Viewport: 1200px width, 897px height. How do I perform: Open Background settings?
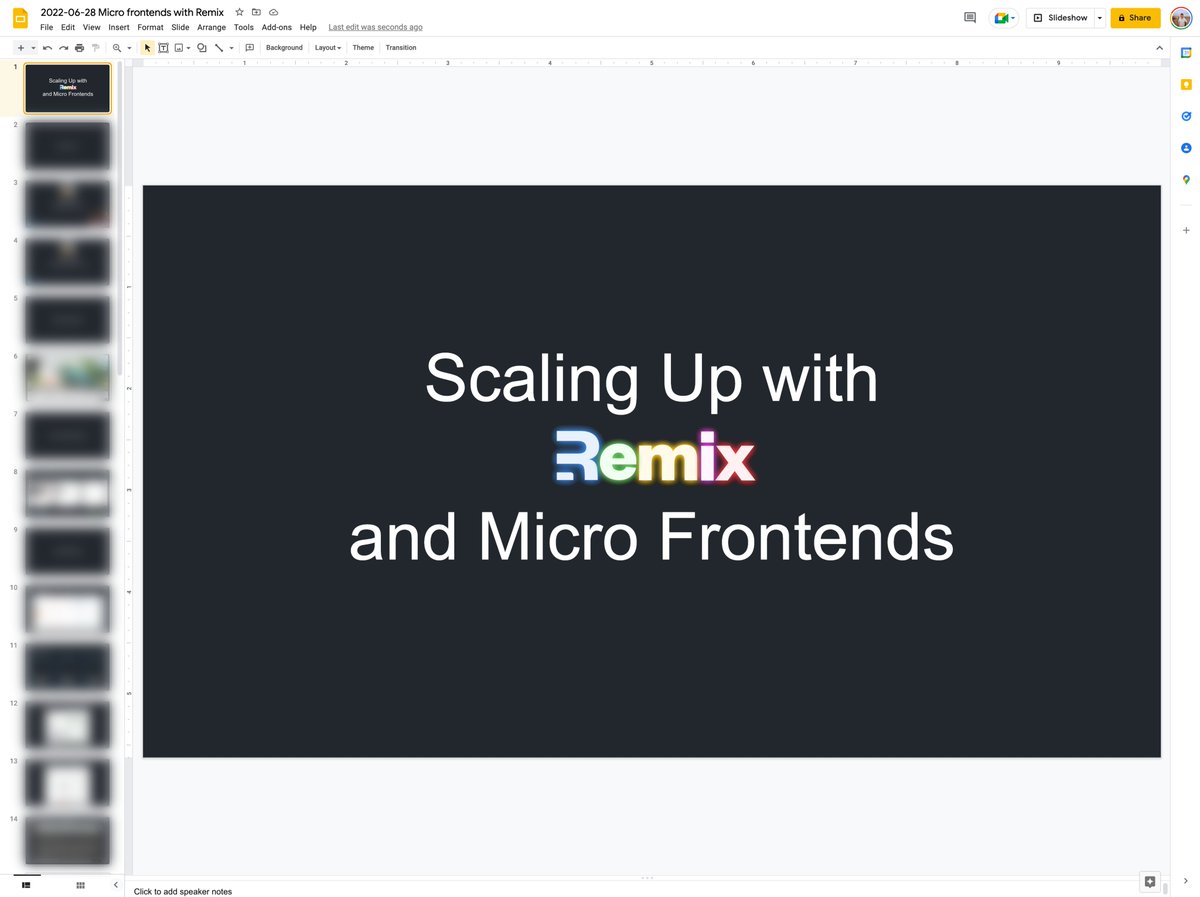coord(284,48)
